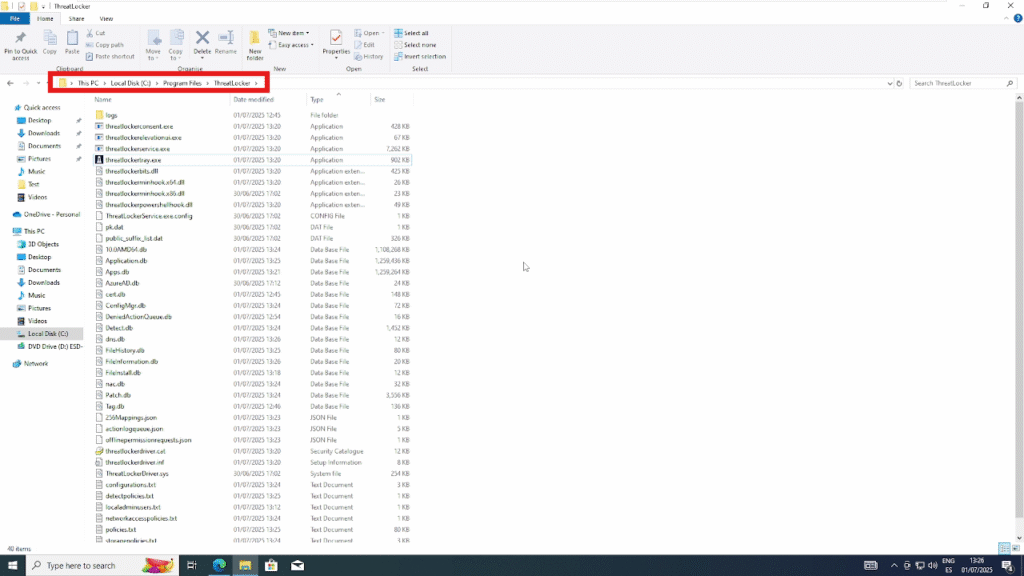Open file History from ribbon
Image resolution: width=1024 pixels, height=576 pixels.
[369, 56]
